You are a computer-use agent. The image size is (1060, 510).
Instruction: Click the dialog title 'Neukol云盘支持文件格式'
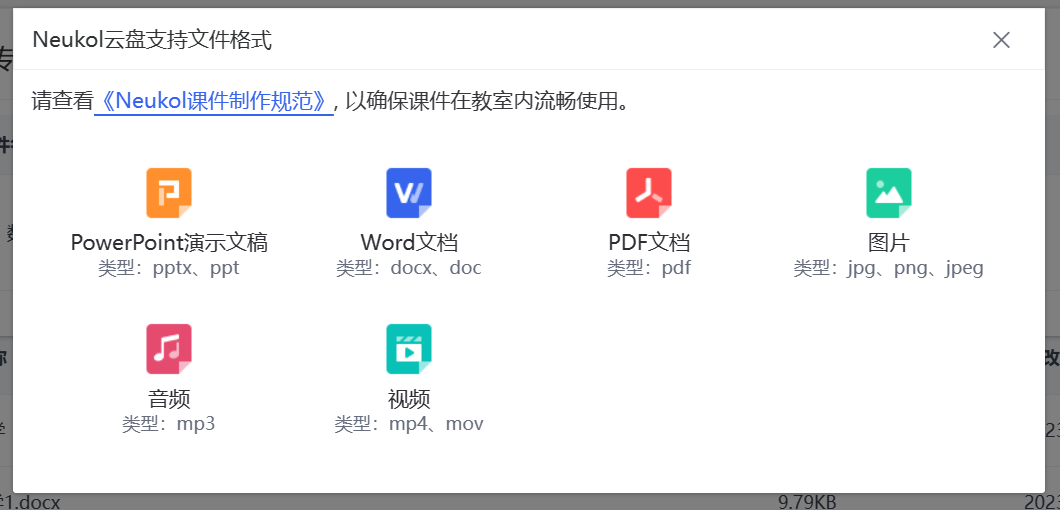(152, 40)
